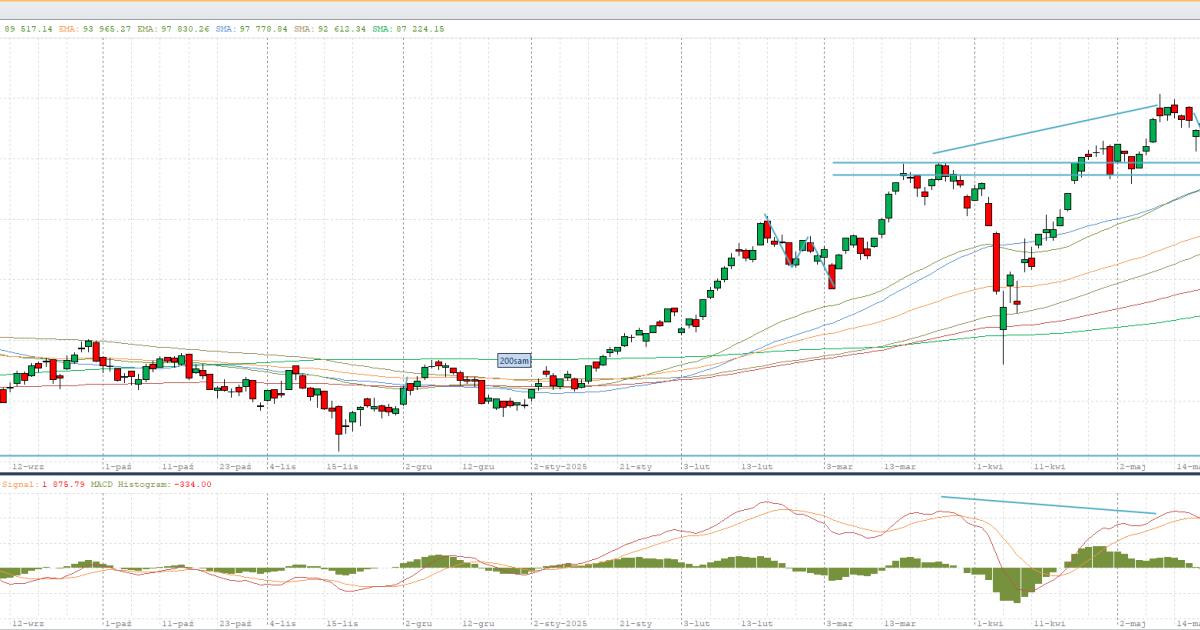Select the falling divergence trendline in MACD panel
The image size is (1200, 630).
coord(1047,505)
